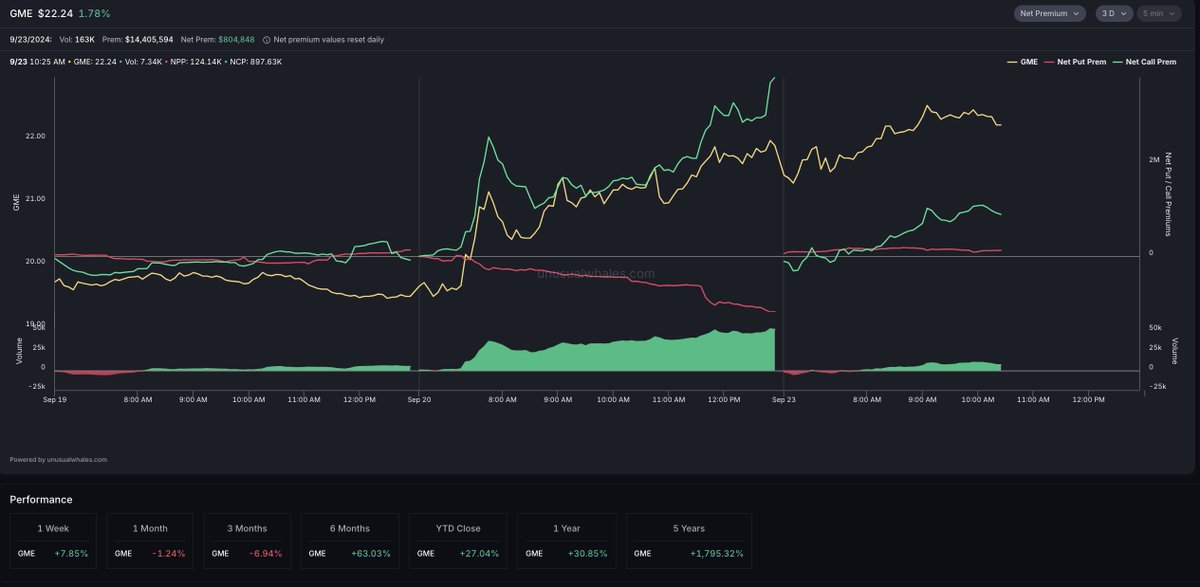Click the info icon beside net premium note
1200x587 pixels.
[267, 40]
